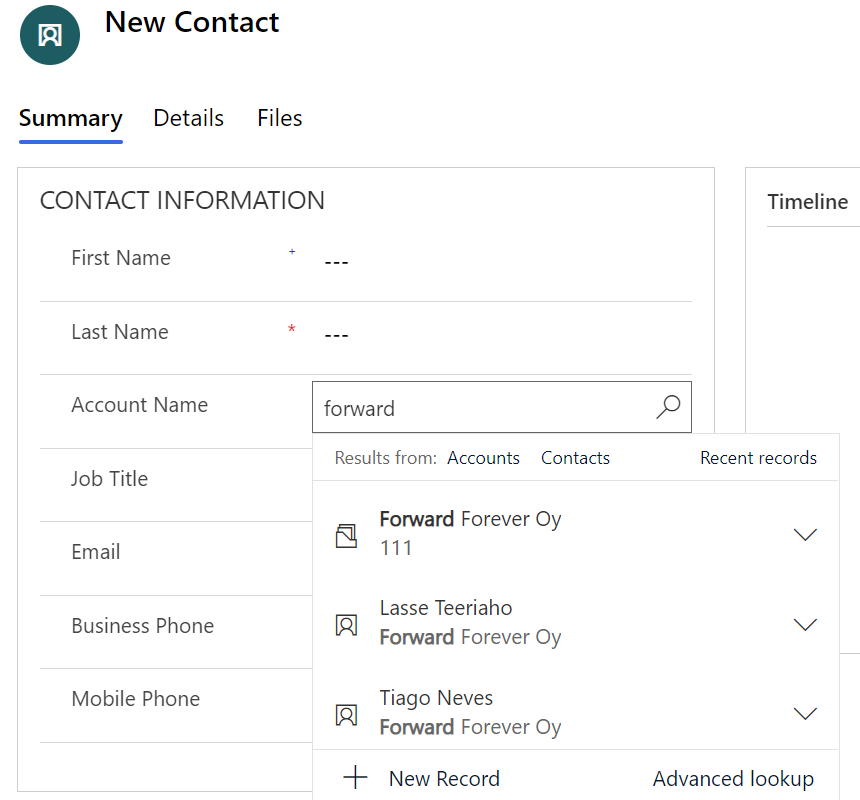Click the plus icon for New Record
Screen dimensions: 860x800
point(355,778)
